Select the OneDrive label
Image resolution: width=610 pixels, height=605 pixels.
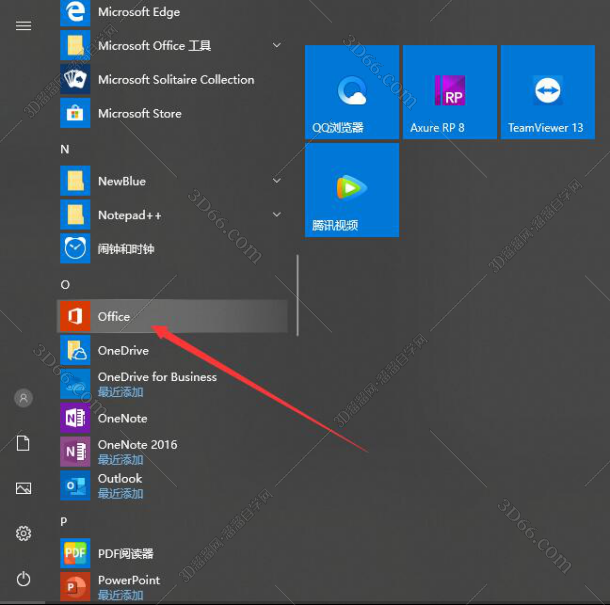click(123, 351)
